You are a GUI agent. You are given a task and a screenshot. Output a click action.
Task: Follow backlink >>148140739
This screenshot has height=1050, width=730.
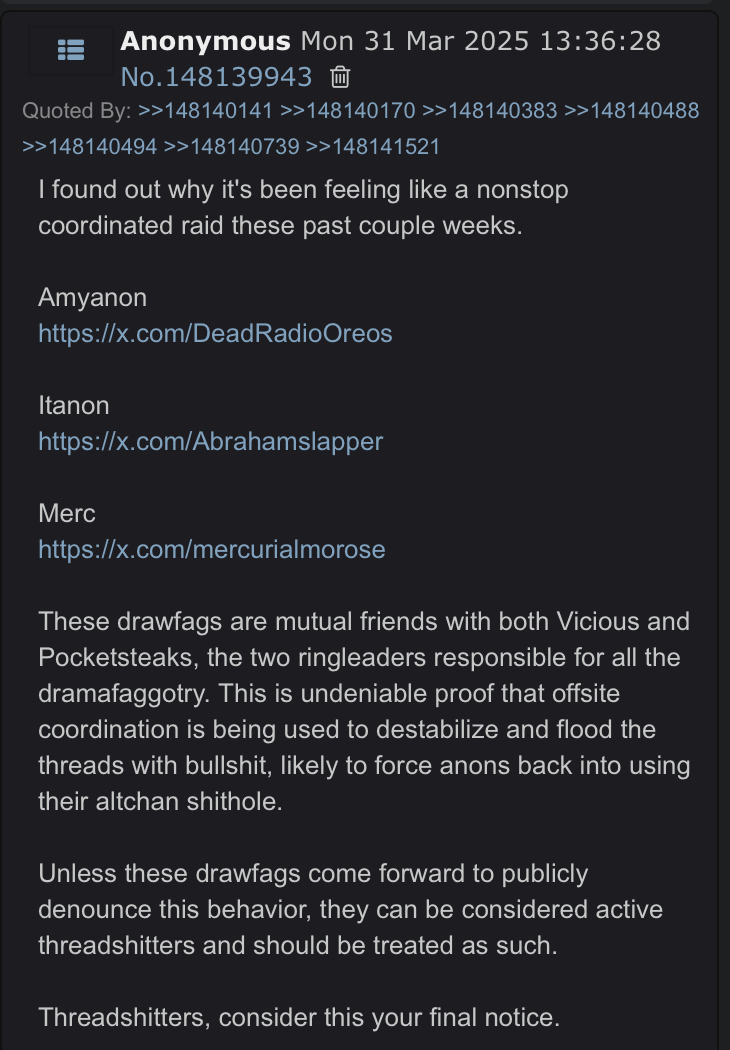click(231, 146)
